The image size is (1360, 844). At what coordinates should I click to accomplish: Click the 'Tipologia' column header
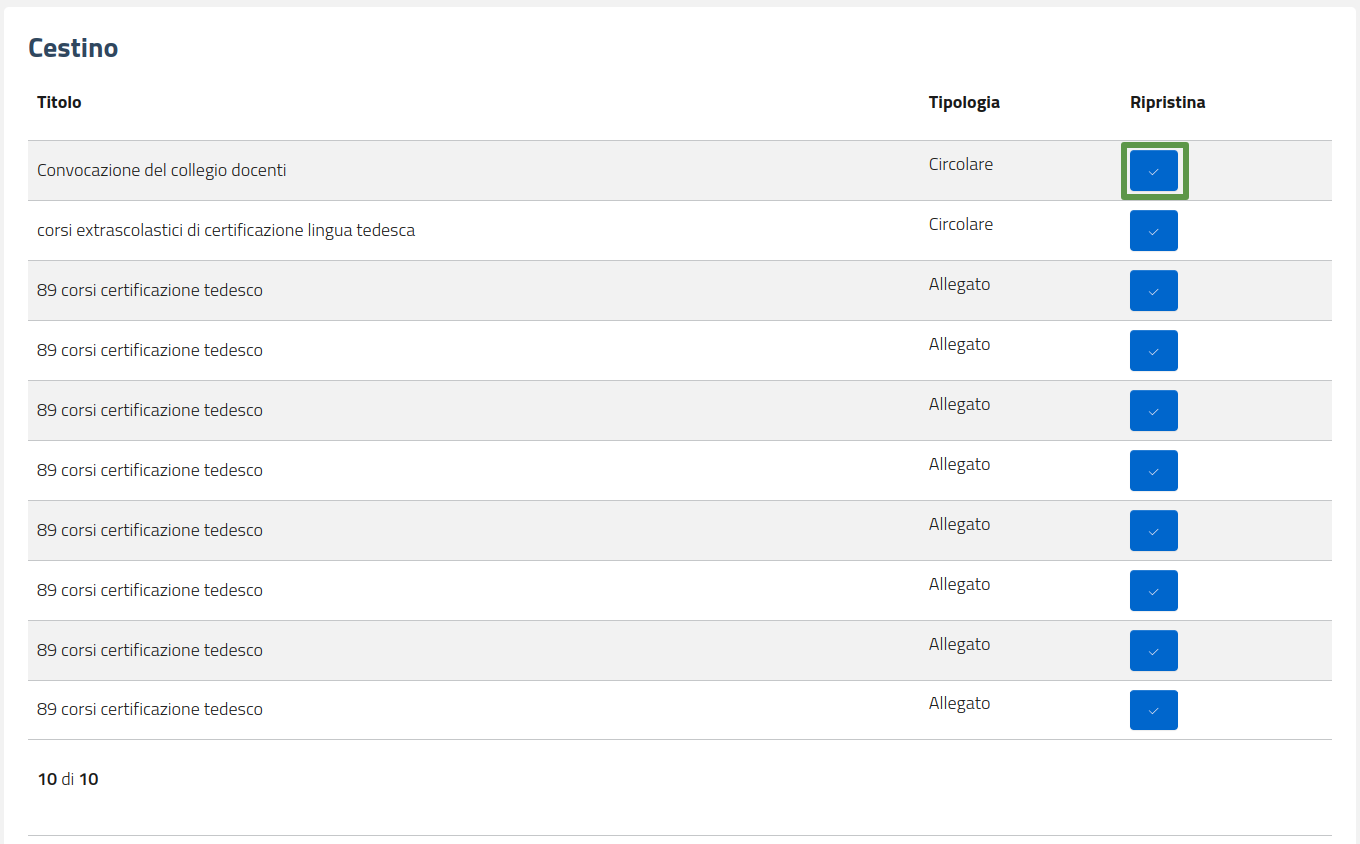point(963,102)
